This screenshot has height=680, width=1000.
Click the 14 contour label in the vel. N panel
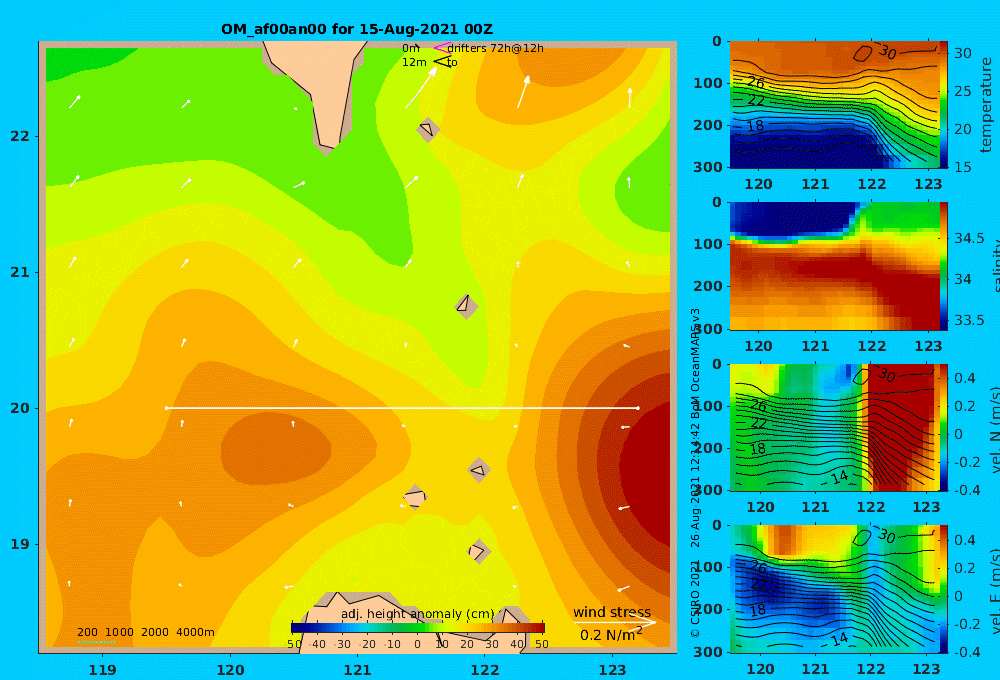click(x=840, y=477)
